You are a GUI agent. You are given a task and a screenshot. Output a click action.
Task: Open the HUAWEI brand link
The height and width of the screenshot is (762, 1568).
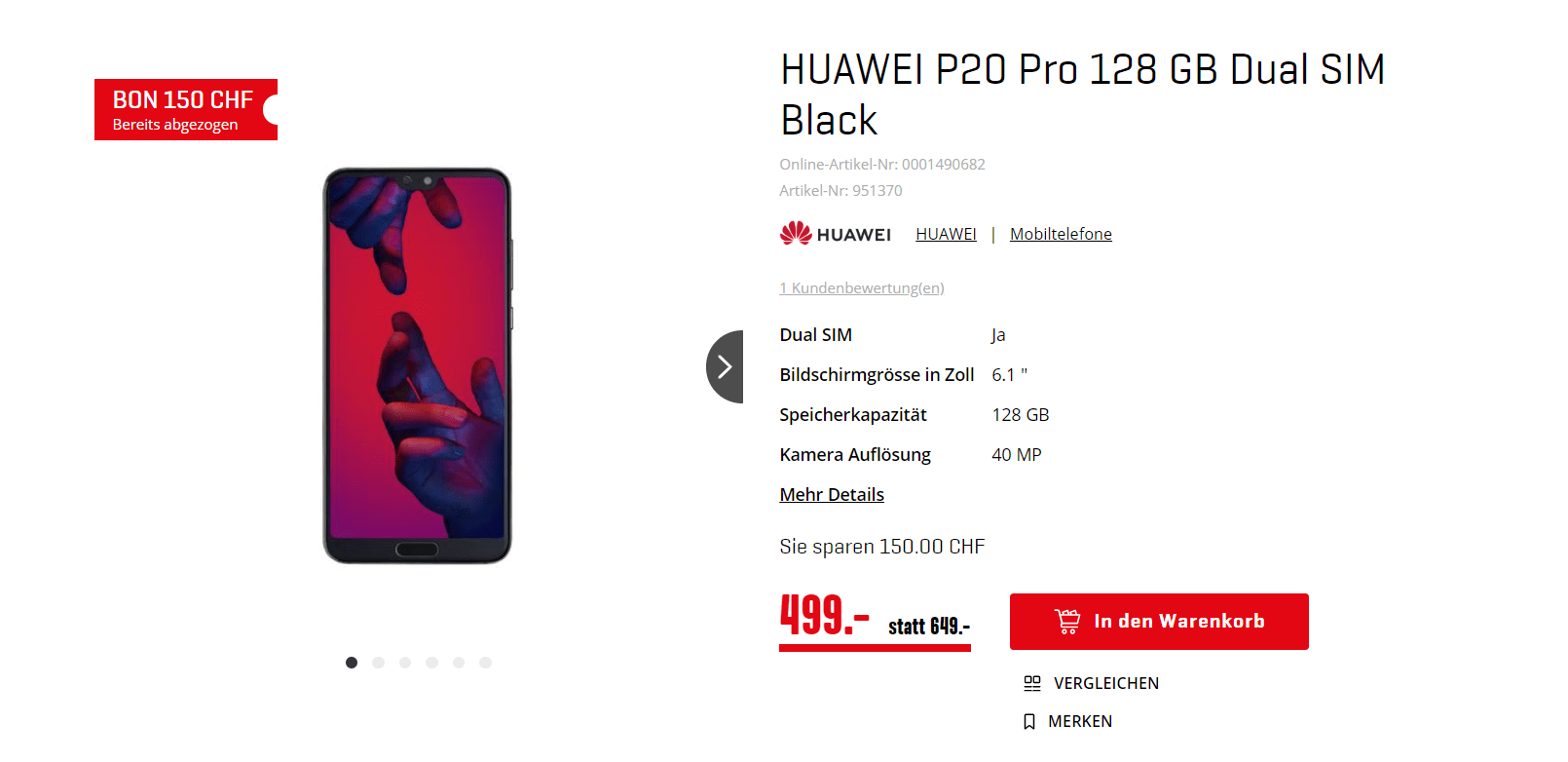[x=946, y=234]
